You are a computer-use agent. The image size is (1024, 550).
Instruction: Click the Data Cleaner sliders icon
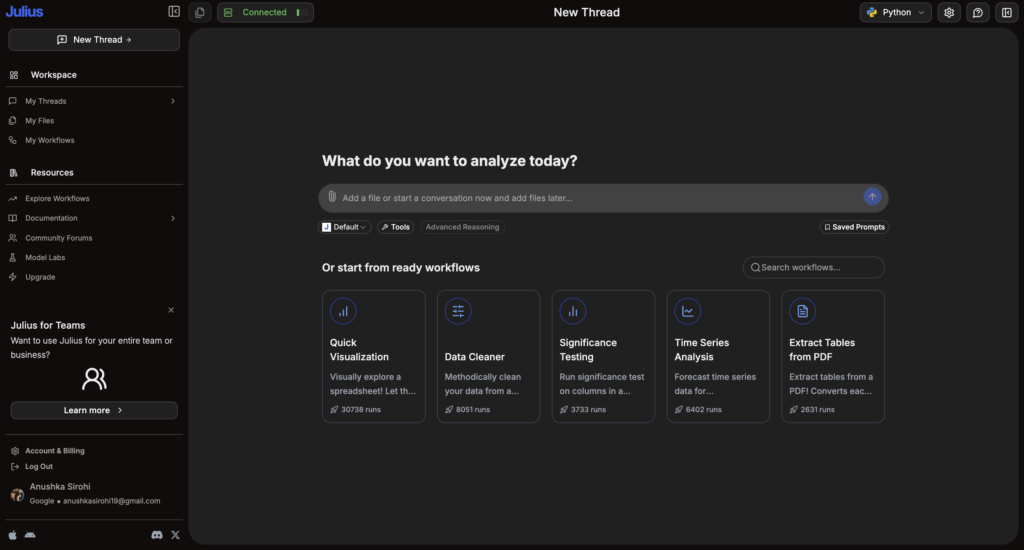[x=458, y=311]
